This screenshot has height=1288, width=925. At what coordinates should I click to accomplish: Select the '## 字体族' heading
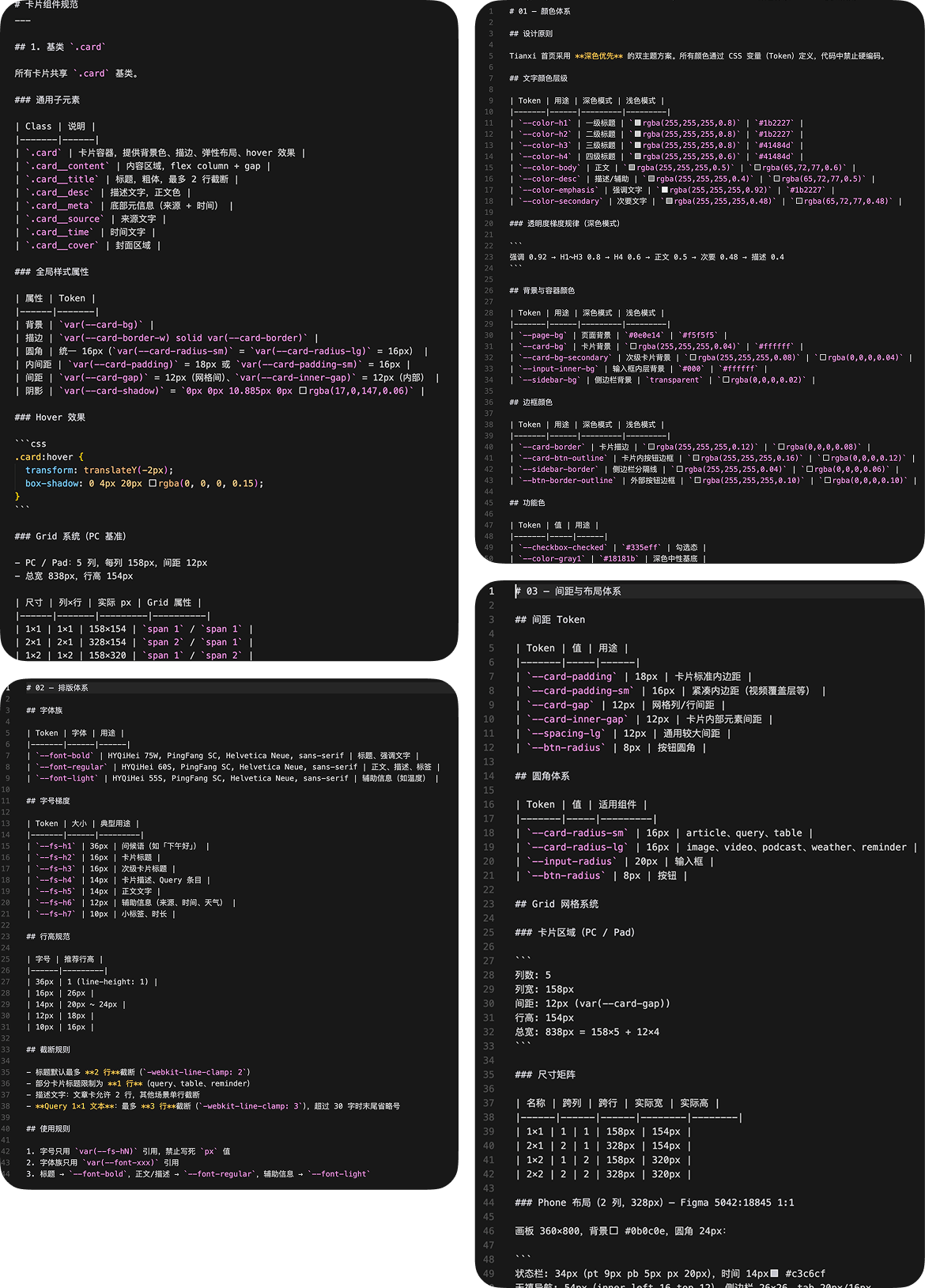coord(44,711)
